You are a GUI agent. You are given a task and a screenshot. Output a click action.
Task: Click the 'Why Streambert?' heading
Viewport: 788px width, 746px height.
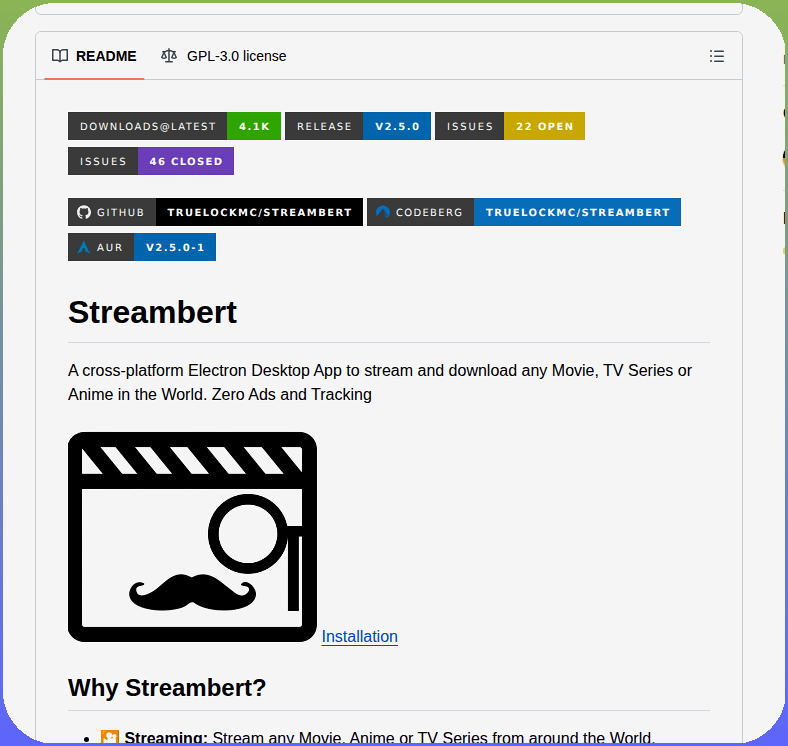tap(167, 688)
